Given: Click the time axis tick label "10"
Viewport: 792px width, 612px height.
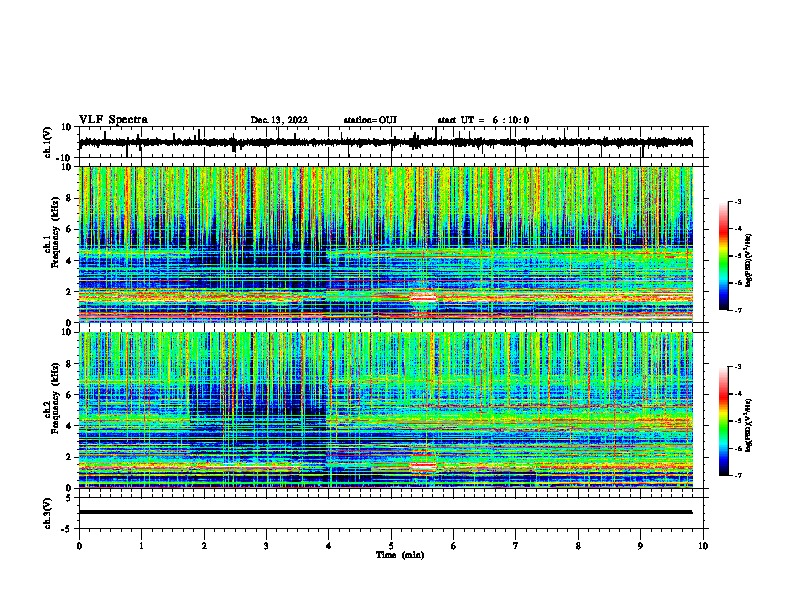Looking at the screenshot, I should (703, 546).
